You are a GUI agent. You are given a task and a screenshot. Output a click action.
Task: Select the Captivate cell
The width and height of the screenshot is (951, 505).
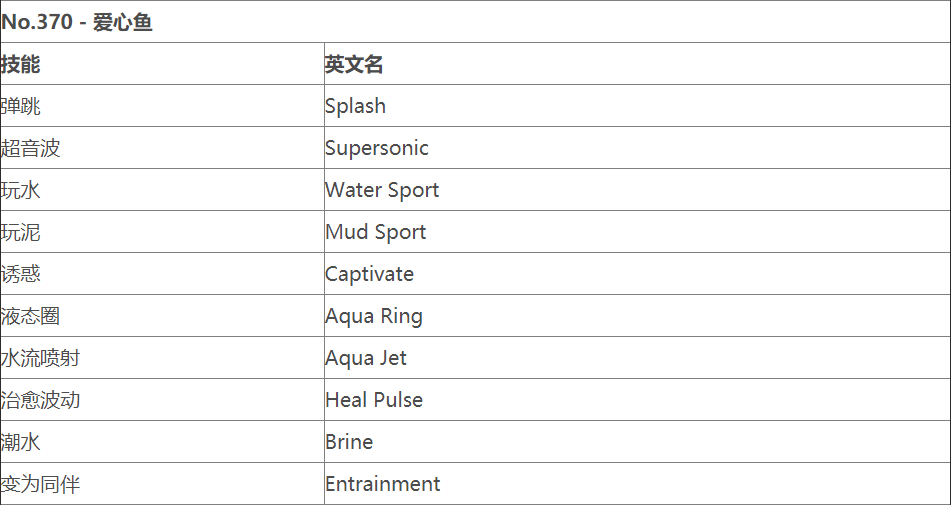[x=369, y=274]
